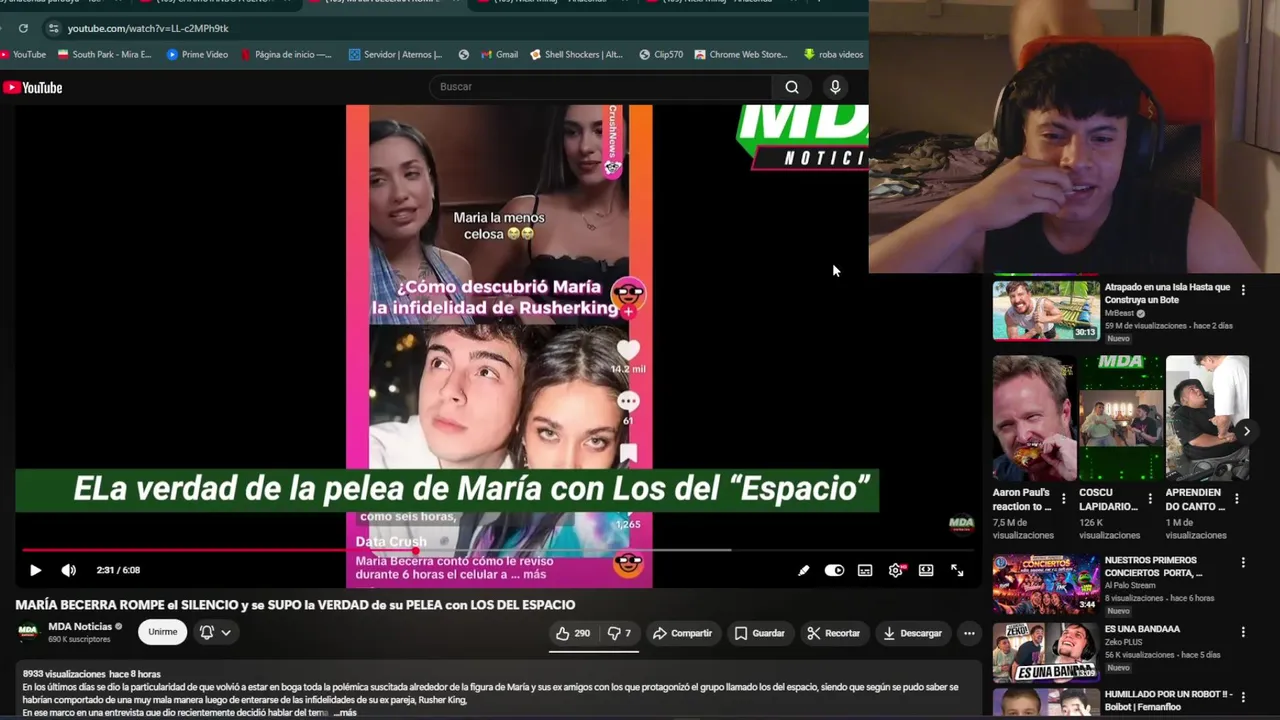Mute the video with speaker icon

tap(68, 570)
